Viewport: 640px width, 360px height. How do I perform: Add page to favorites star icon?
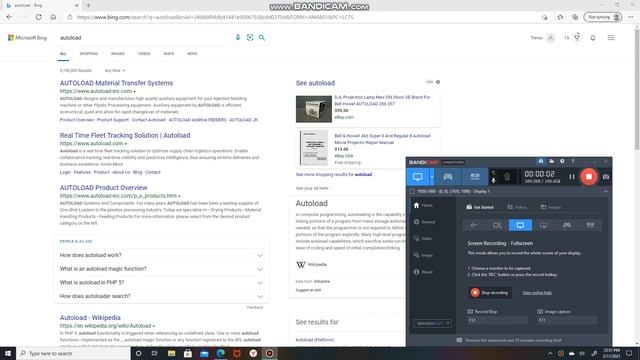[x=560, y=17]
